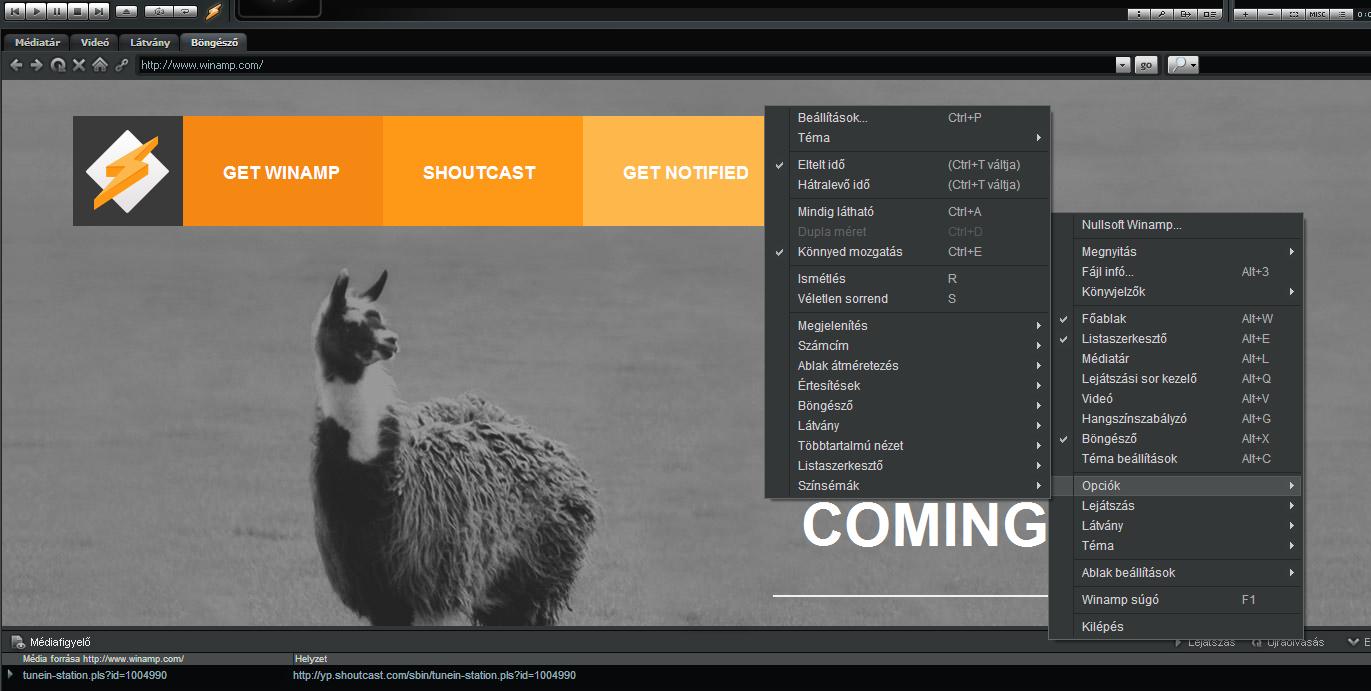Toggle Könnyed mozgatás checked option
This screenshot has width=1371, height=691.
click(x=907, y=252)
